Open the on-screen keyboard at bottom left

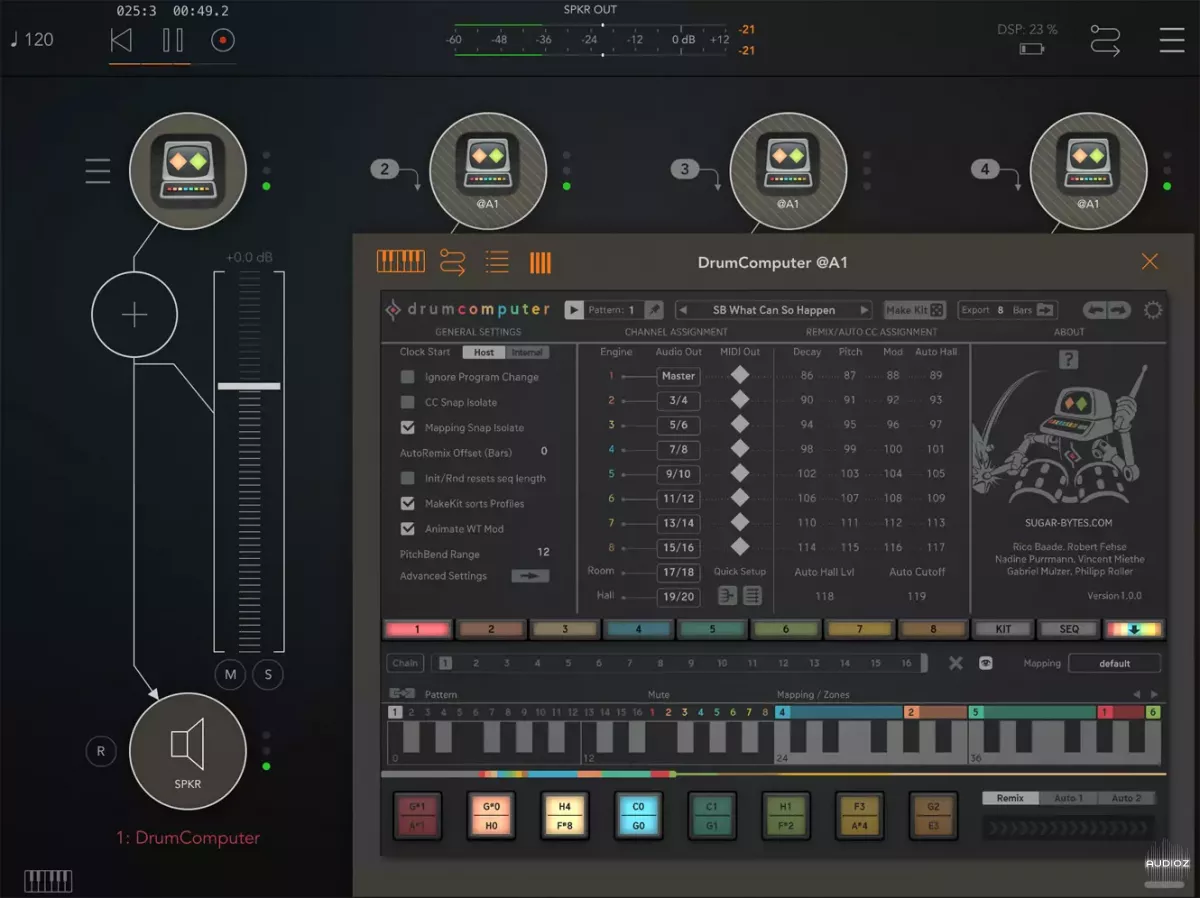(x=48, y=881)
